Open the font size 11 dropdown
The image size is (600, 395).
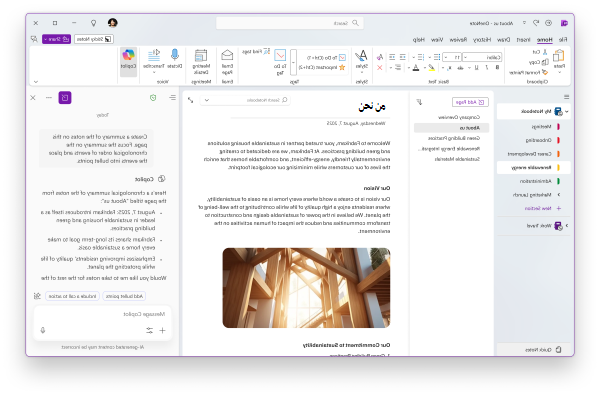tap(446, 57)
